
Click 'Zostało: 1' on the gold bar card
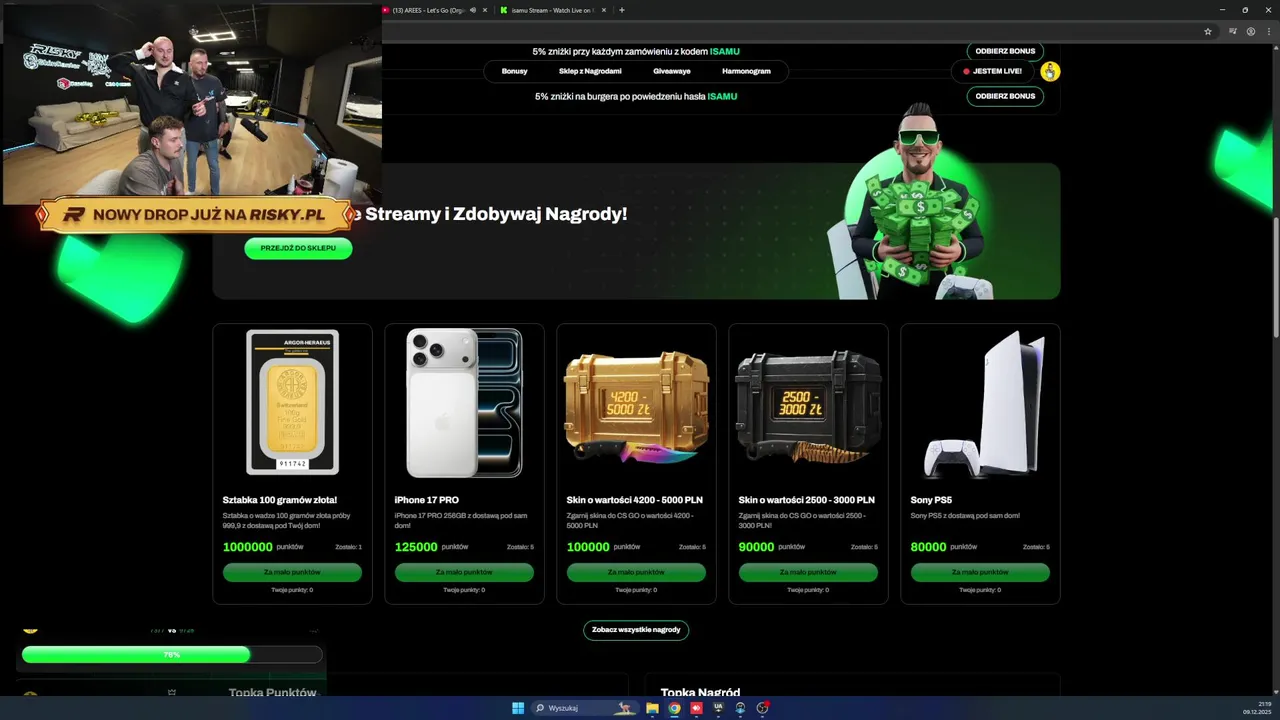tap(348, 547)
